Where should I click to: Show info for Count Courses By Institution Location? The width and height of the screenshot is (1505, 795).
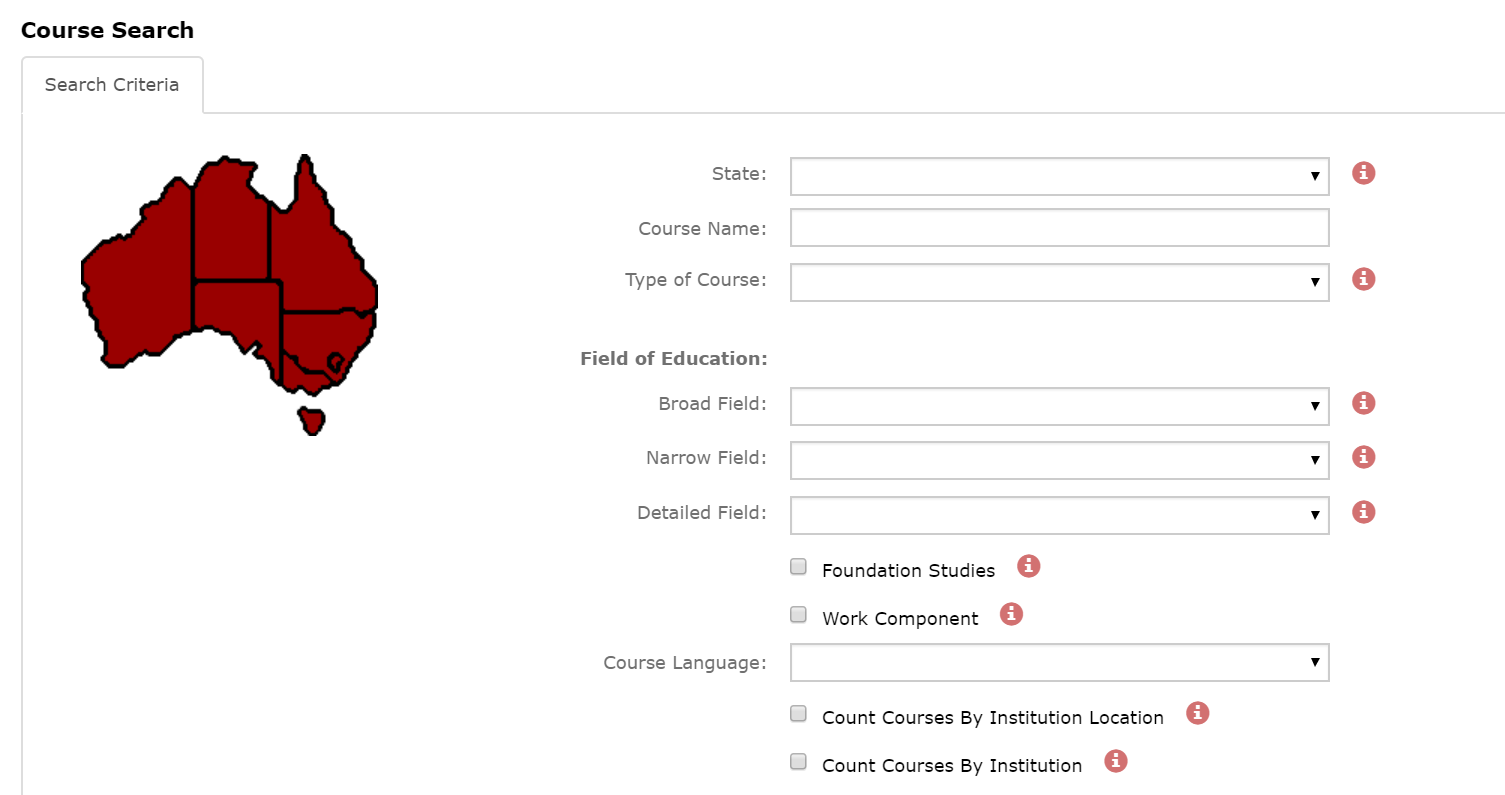[x=1197, y=713]
